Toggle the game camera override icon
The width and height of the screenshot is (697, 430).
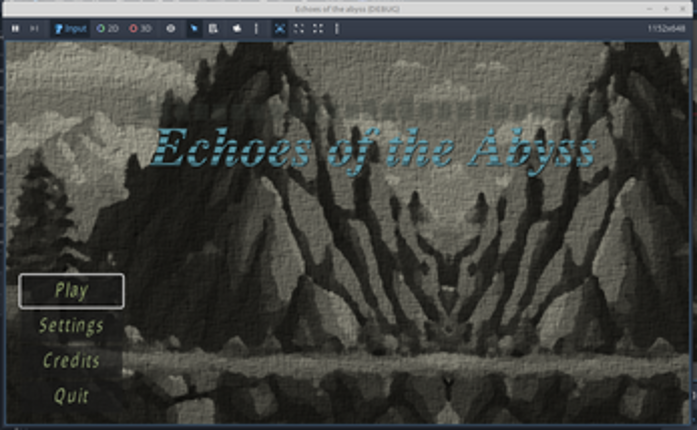point(237,28)
